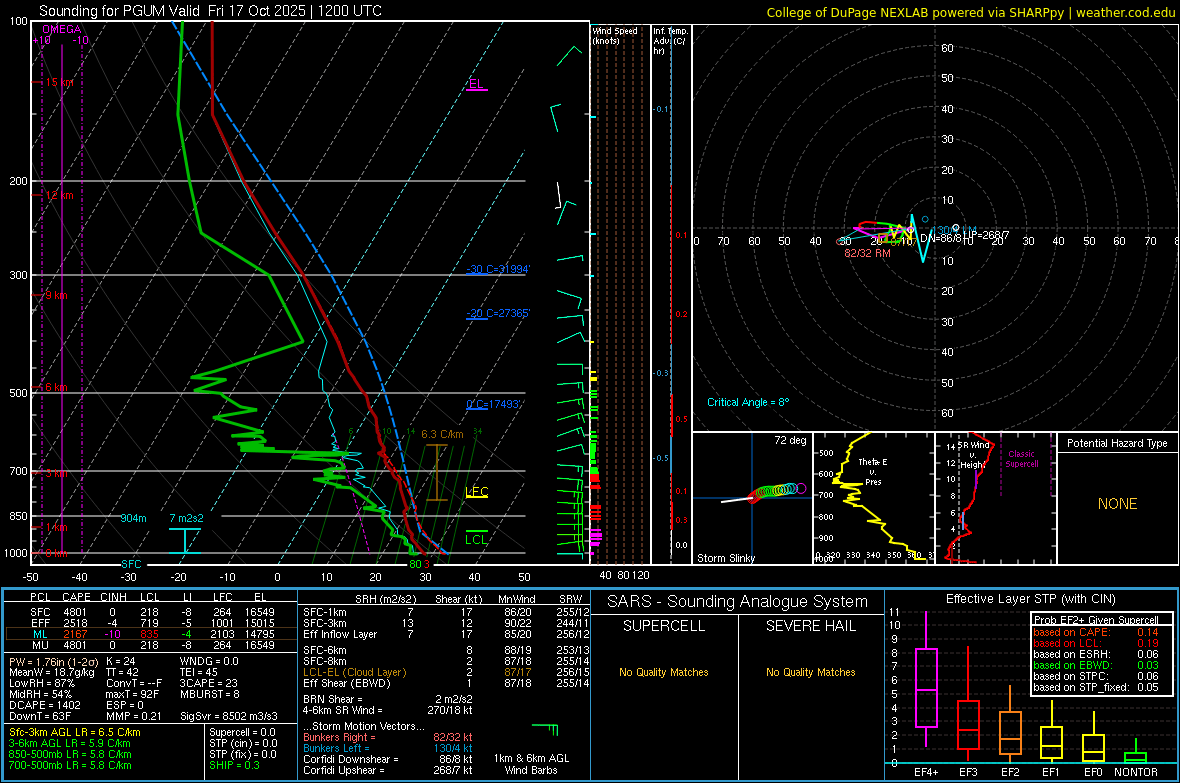Click the 'Potential Hazard Type' header
Viewport: 1180px width, 783px height.
1117,443
